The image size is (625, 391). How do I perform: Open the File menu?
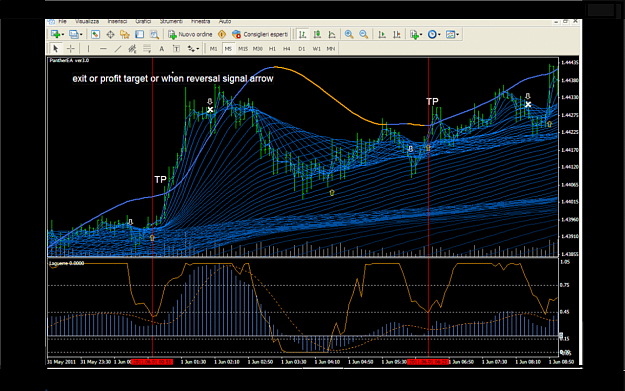coord(63,21)
